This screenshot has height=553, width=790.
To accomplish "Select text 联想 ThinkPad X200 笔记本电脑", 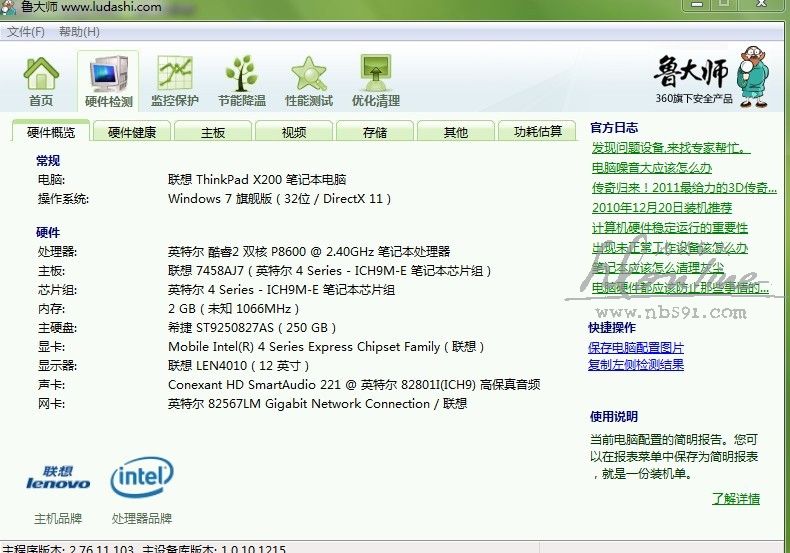I will [x=257, y=180].
